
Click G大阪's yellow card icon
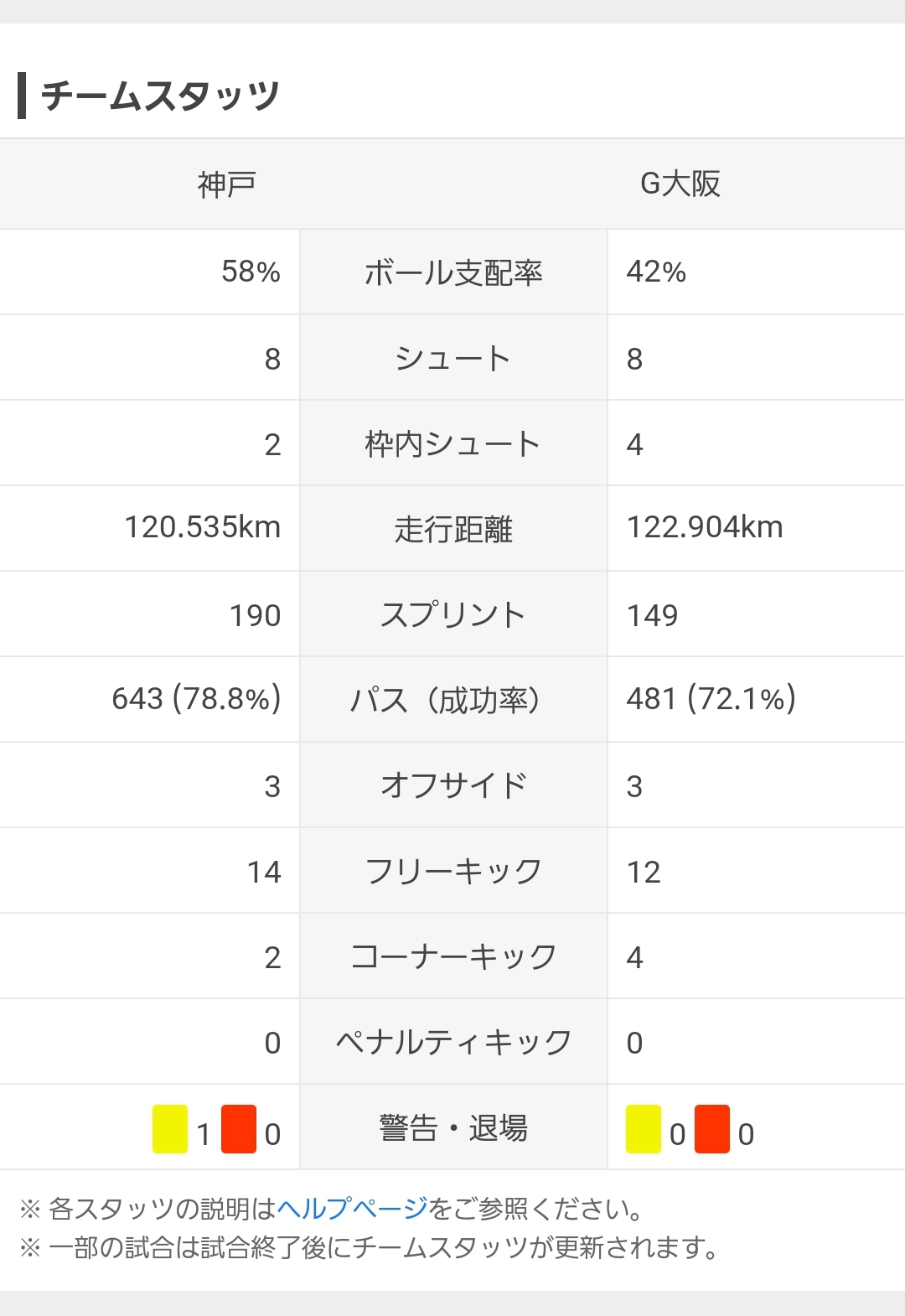[644, 1129]
